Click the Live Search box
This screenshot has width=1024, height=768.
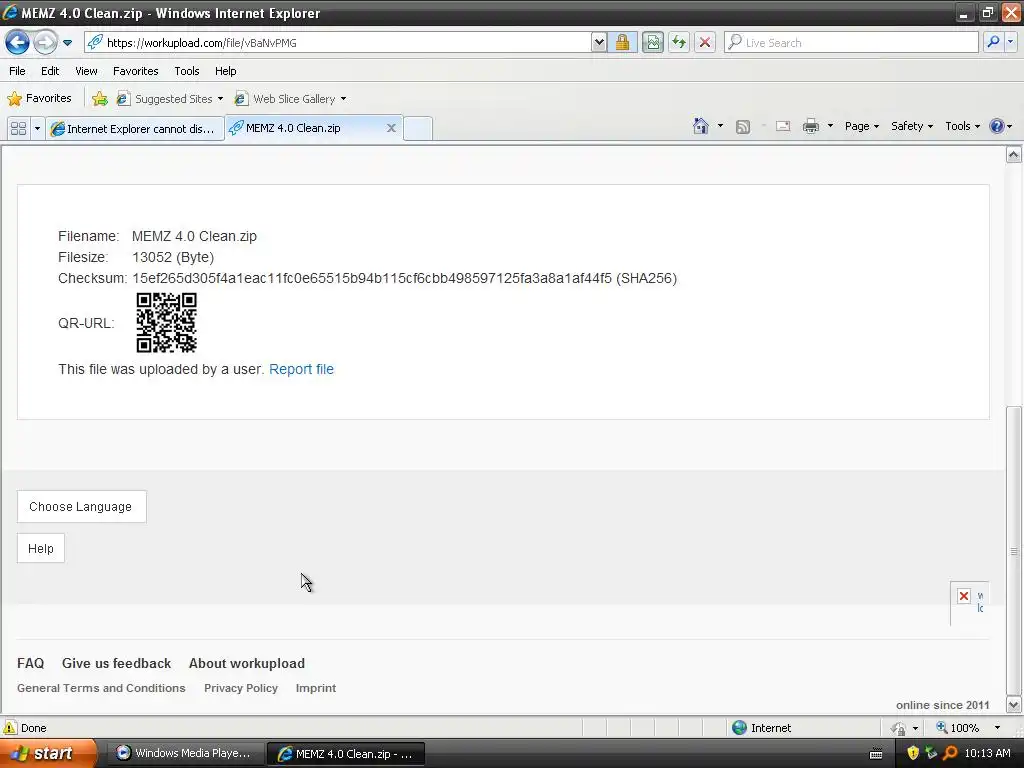851,42
